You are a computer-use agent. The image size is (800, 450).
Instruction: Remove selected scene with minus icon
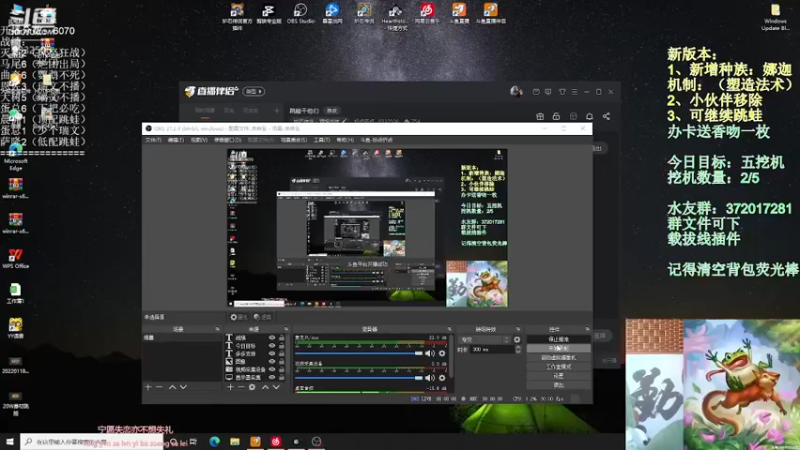(159, 387)
